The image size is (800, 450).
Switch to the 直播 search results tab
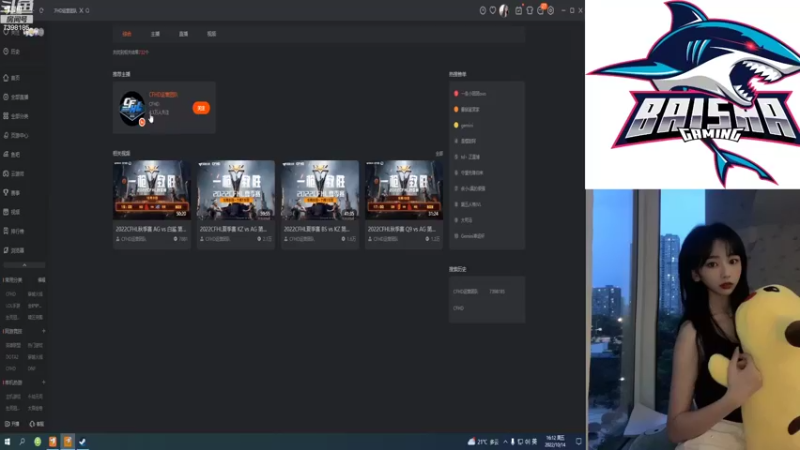pyautogui.click(x=183, y=34)
